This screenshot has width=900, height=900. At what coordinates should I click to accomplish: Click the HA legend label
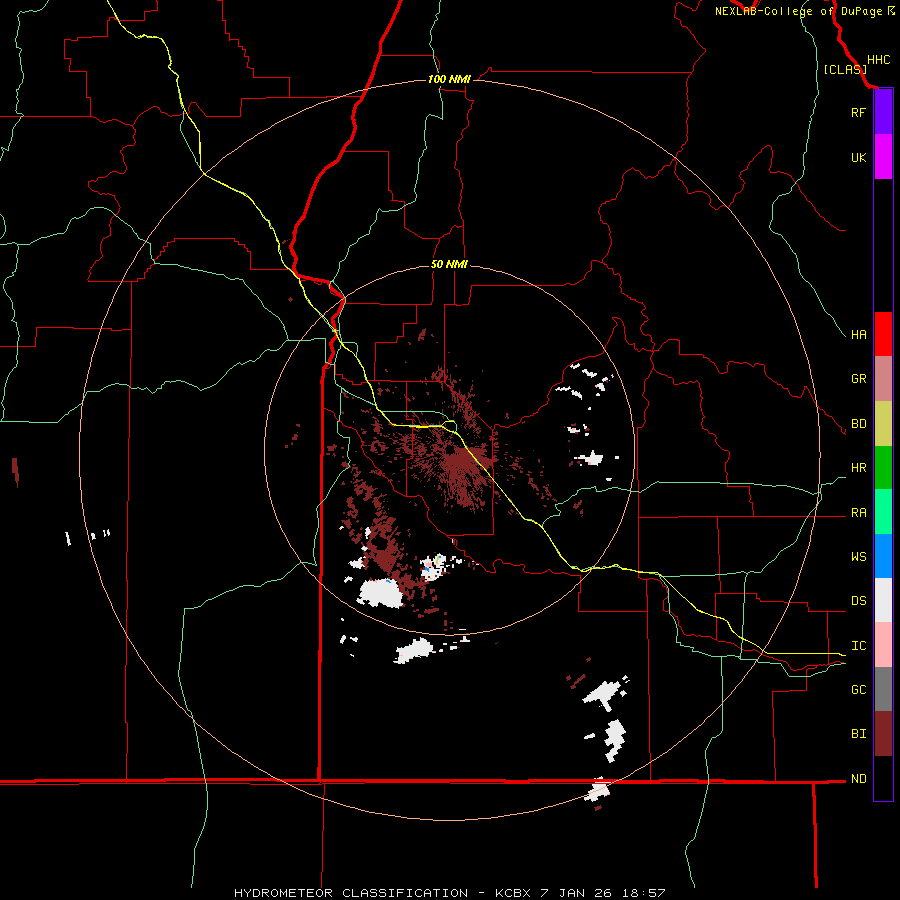pos(858,334)
